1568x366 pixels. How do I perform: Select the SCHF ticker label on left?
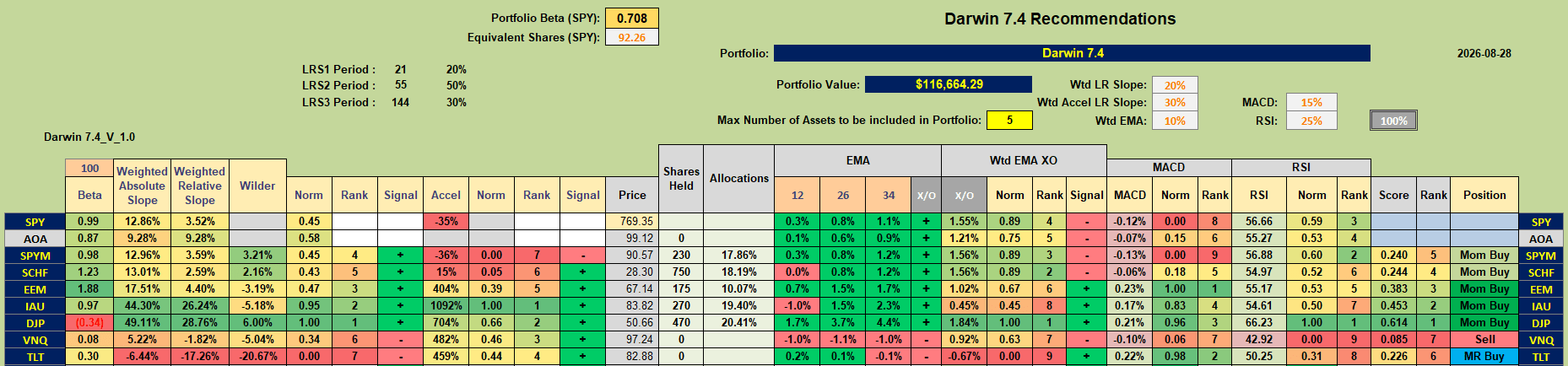click(35, 272)
